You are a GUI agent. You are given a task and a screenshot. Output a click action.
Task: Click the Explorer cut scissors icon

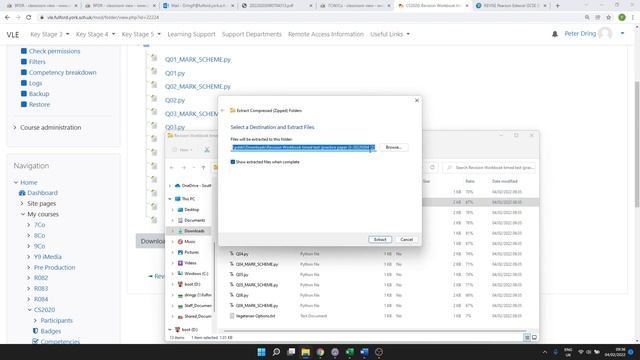coord(207,150)
